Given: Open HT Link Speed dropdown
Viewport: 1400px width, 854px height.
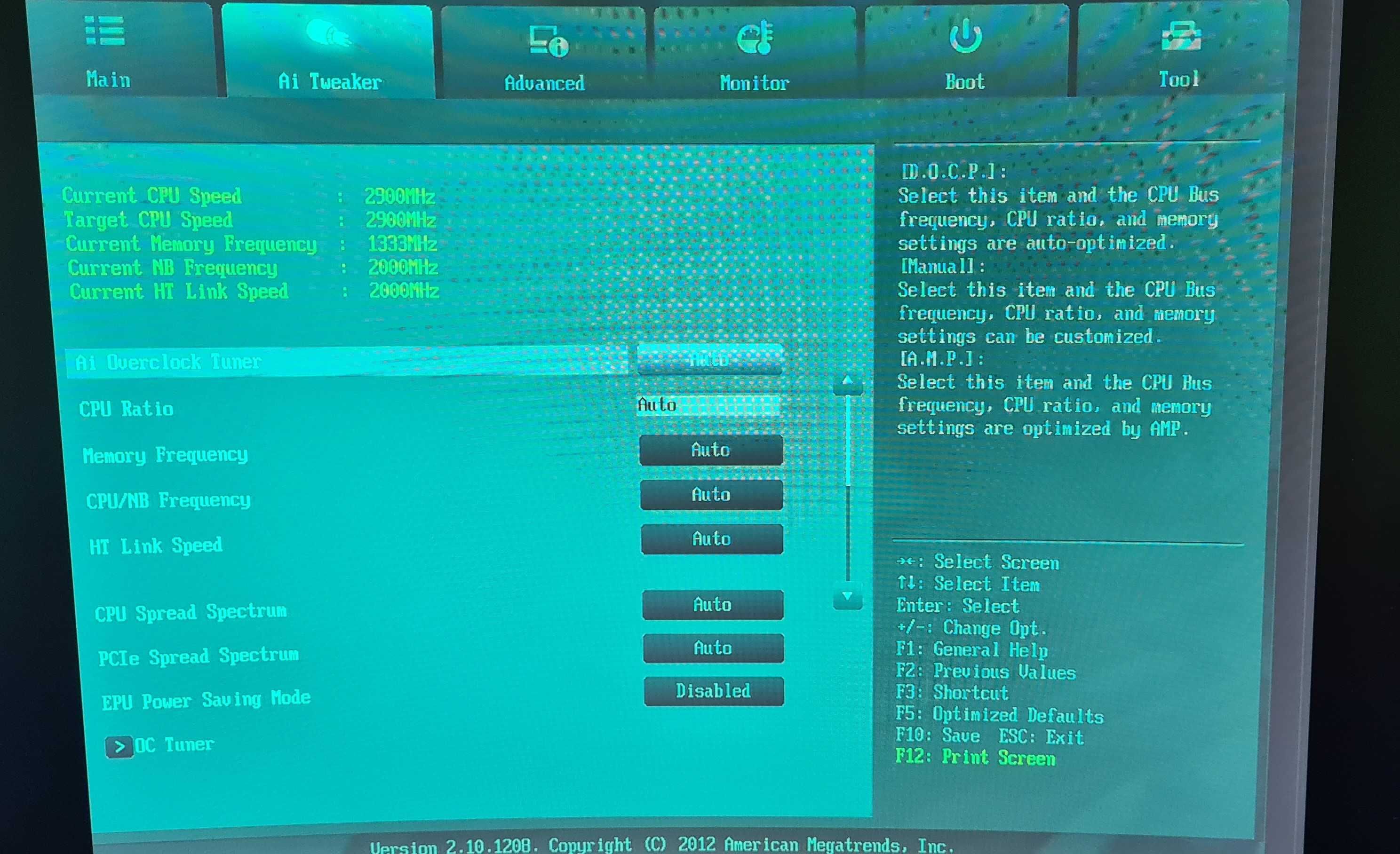Looking at the screenshot, I should click(709, 539).
